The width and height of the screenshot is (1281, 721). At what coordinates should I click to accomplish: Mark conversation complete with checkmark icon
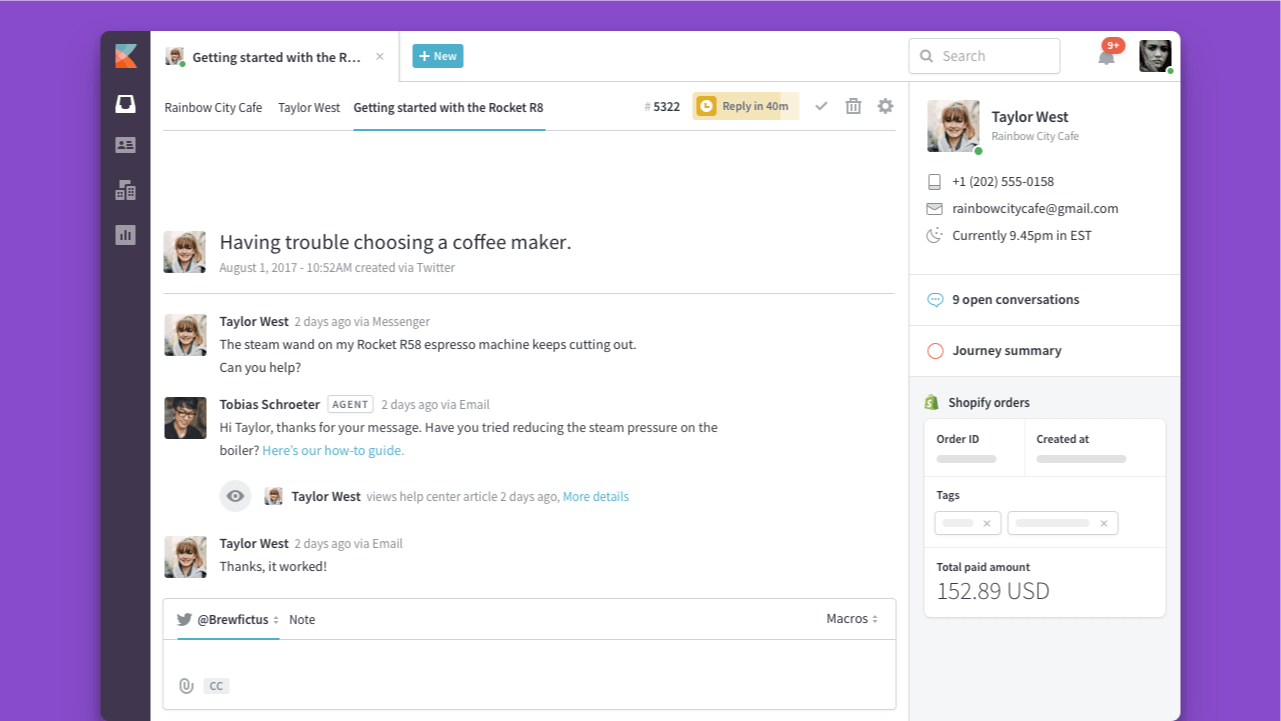[x=821, y=106]
